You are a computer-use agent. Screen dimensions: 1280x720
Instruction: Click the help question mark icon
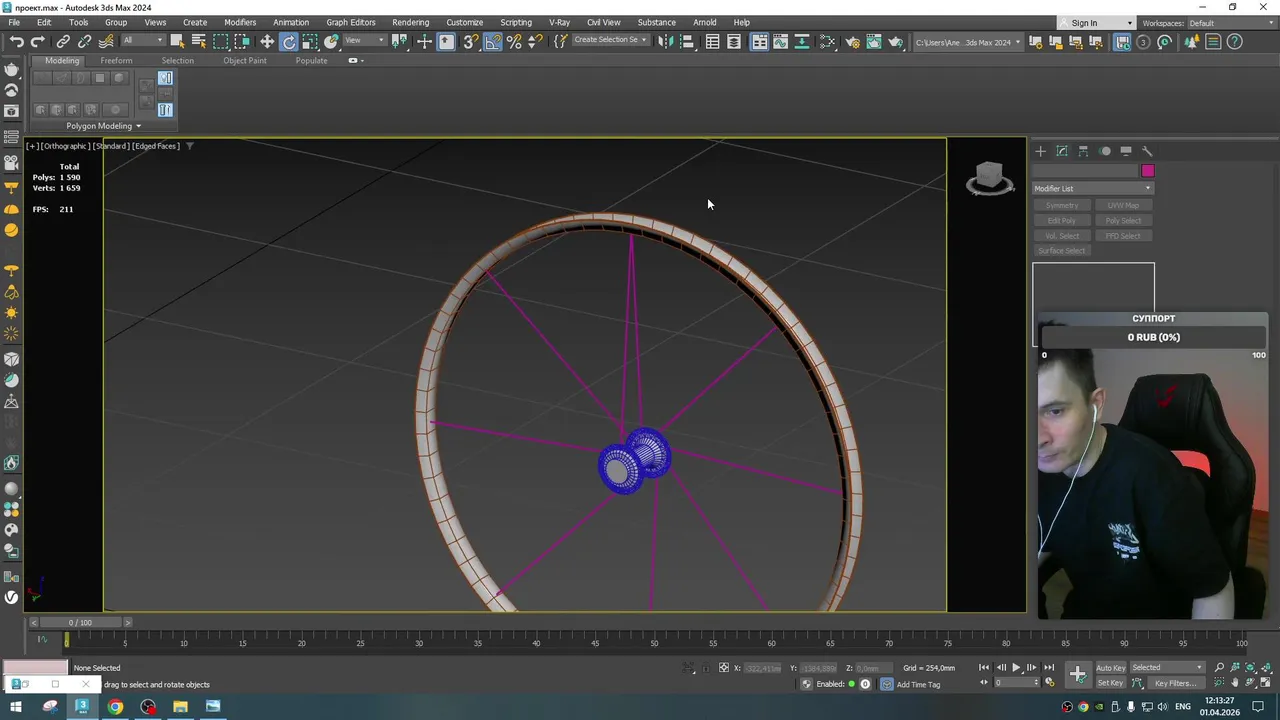coord(1235,41)
